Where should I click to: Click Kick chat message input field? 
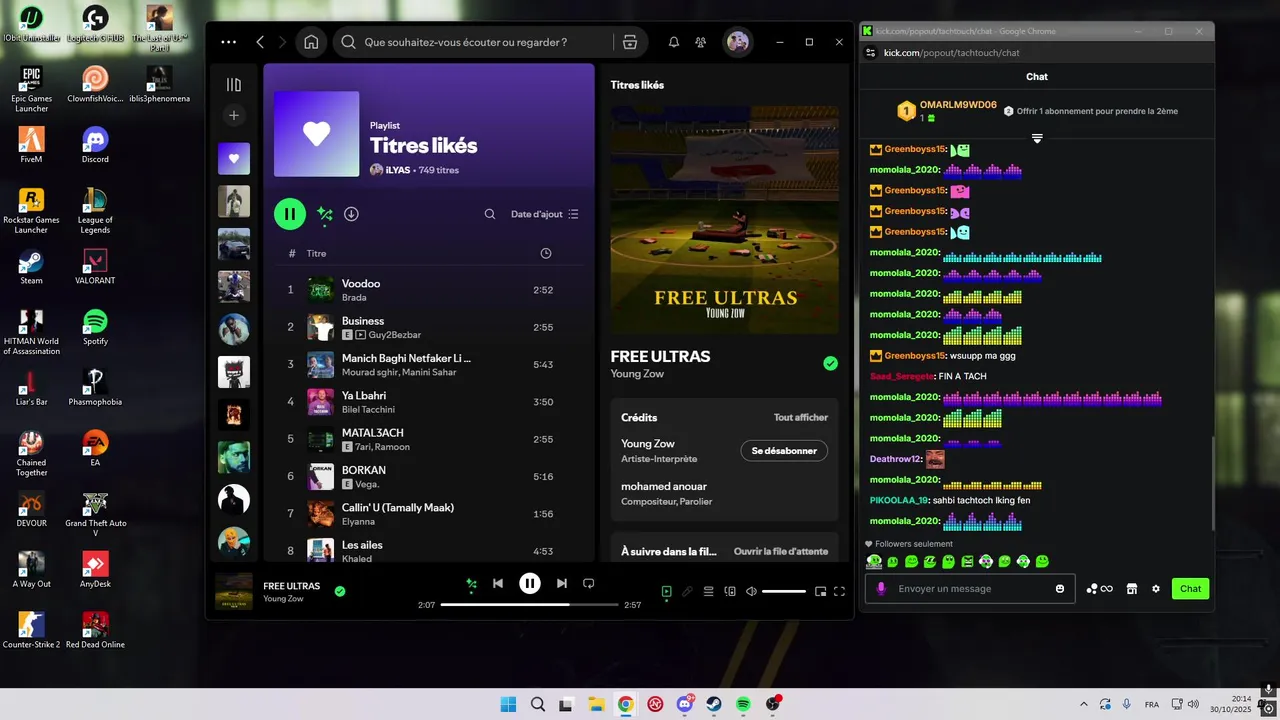[x=970, y=589]
